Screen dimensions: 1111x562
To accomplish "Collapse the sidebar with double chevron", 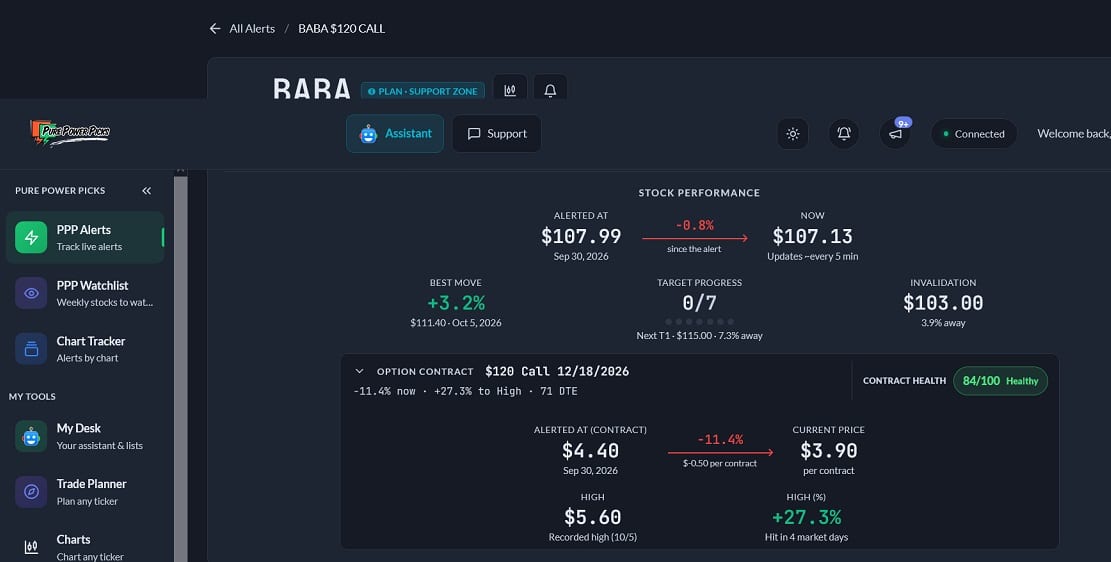I will 146,191.
